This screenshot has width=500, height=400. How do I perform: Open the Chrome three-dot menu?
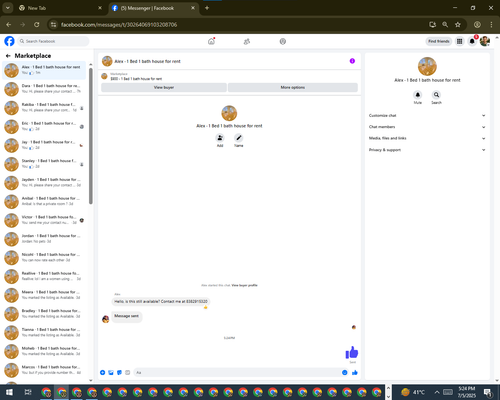(x=491, y=25)
